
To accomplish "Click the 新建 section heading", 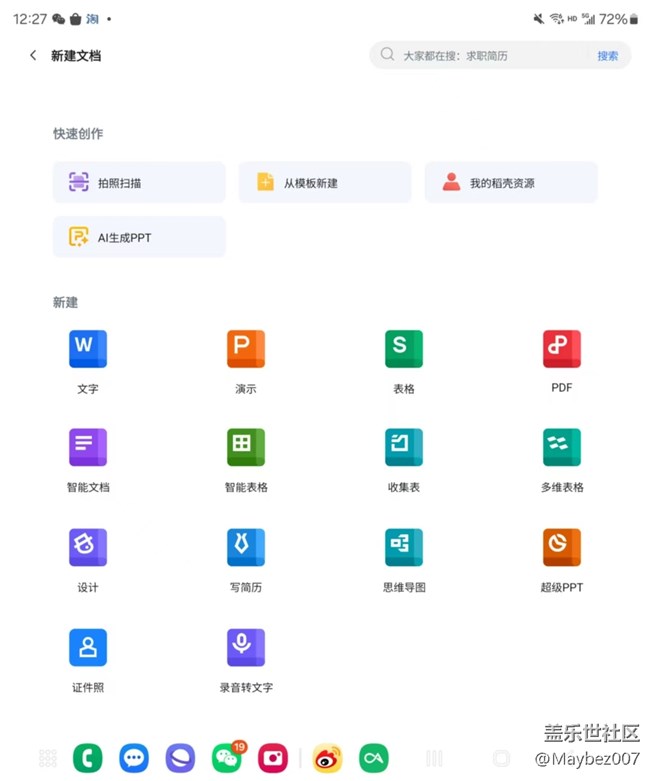I will click(65, 302).
